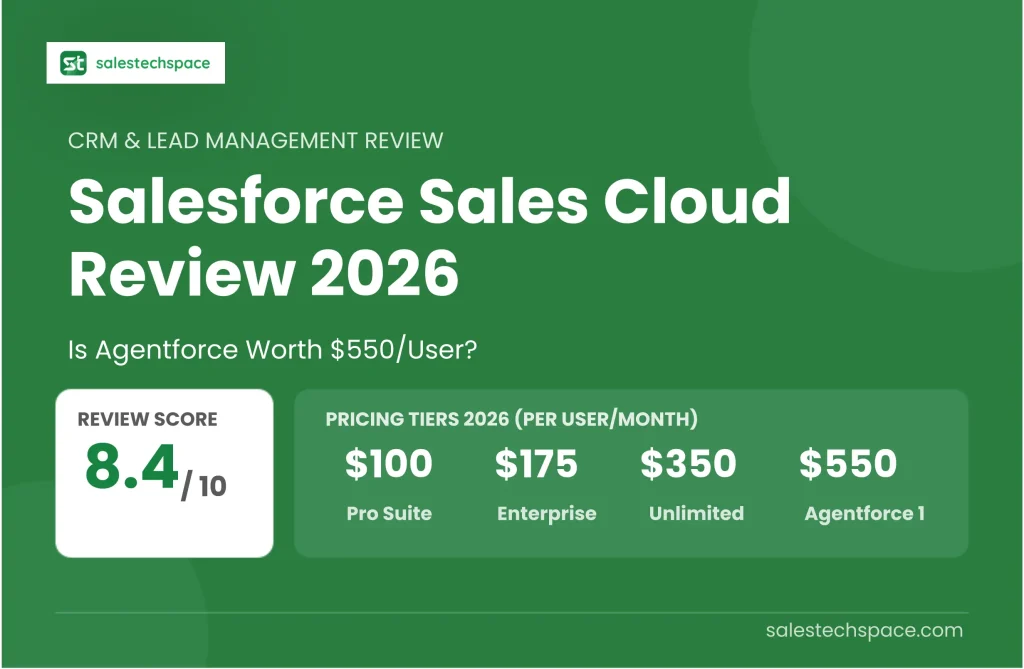This screenshot has width=1024, height=669.
Task: Click the $175 price
Action: click(x=536, y=463)
